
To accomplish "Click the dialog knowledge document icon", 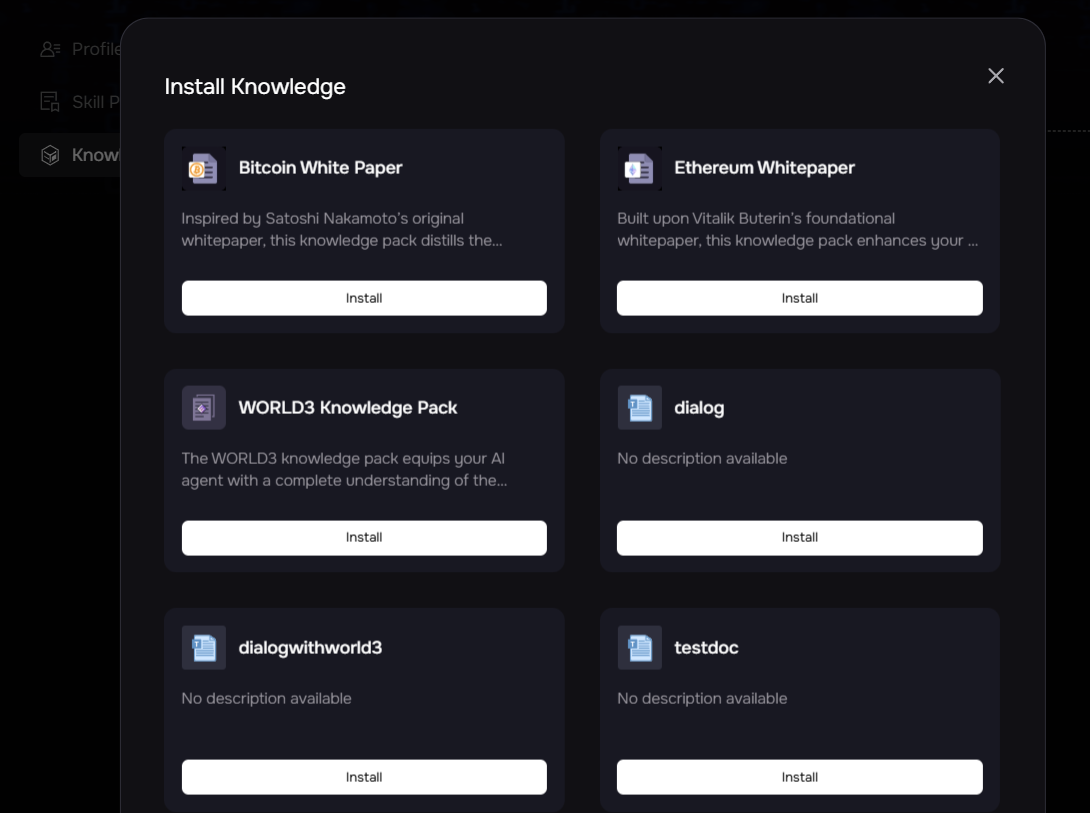I will (639, 408).
